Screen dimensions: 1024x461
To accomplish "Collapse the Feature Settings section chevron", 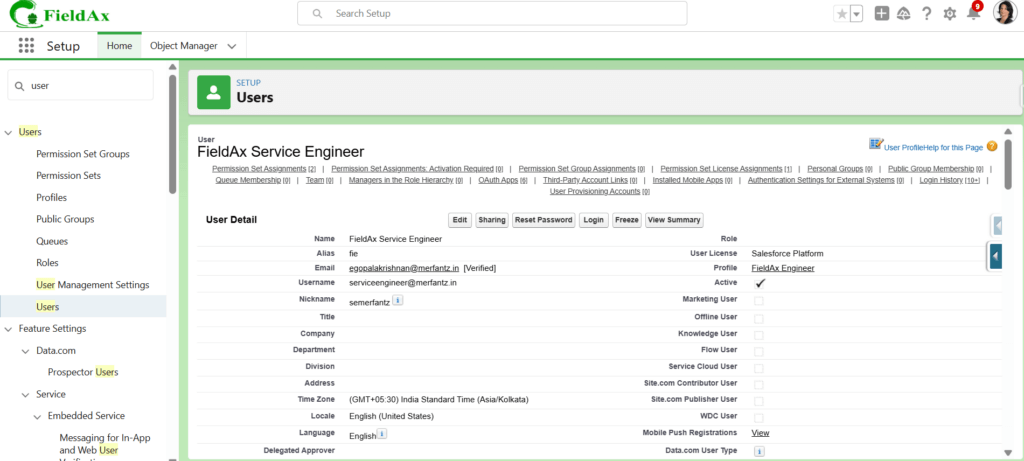I will [8, 329].
